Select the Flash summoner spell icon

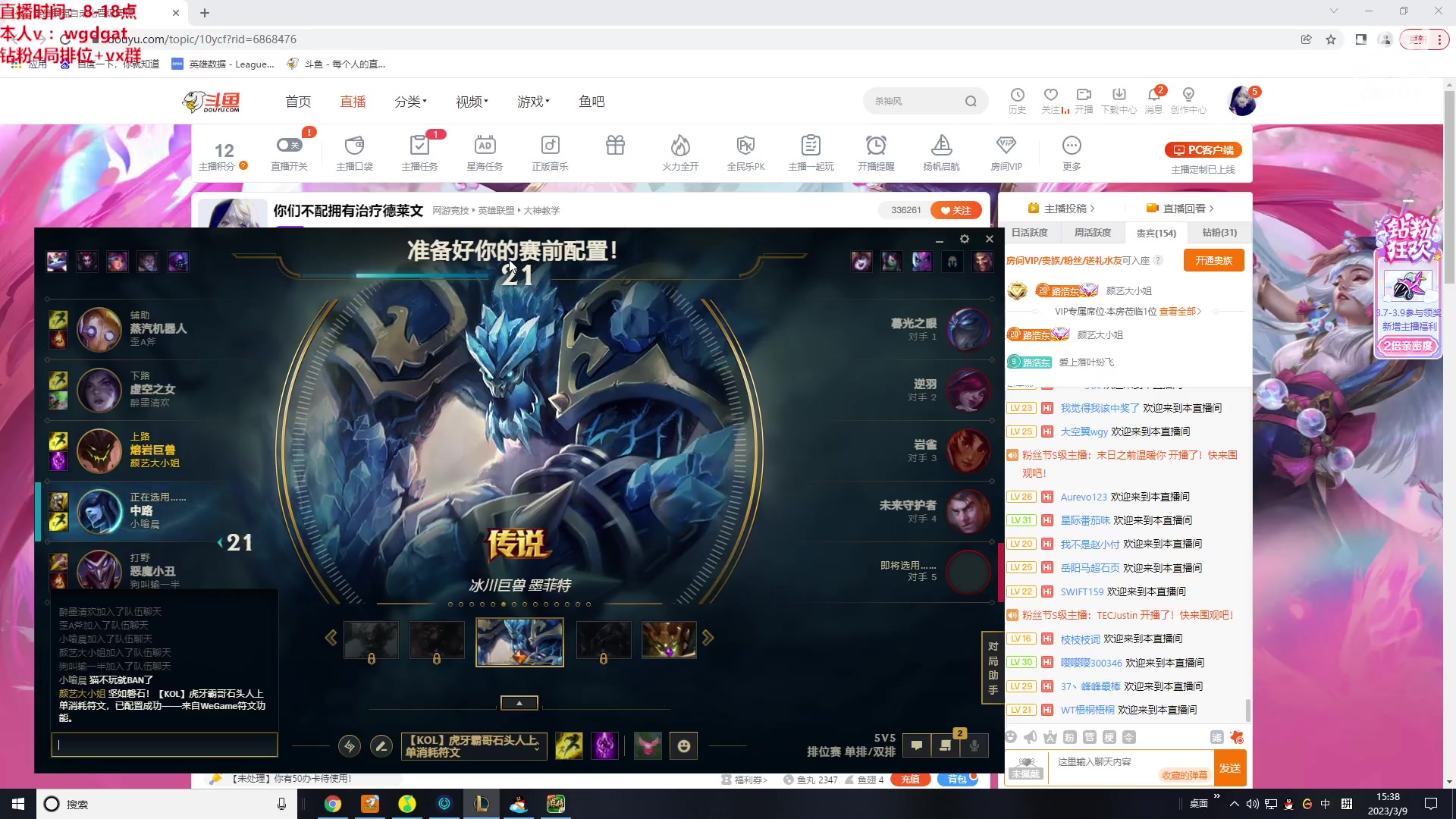coord(569,746)
